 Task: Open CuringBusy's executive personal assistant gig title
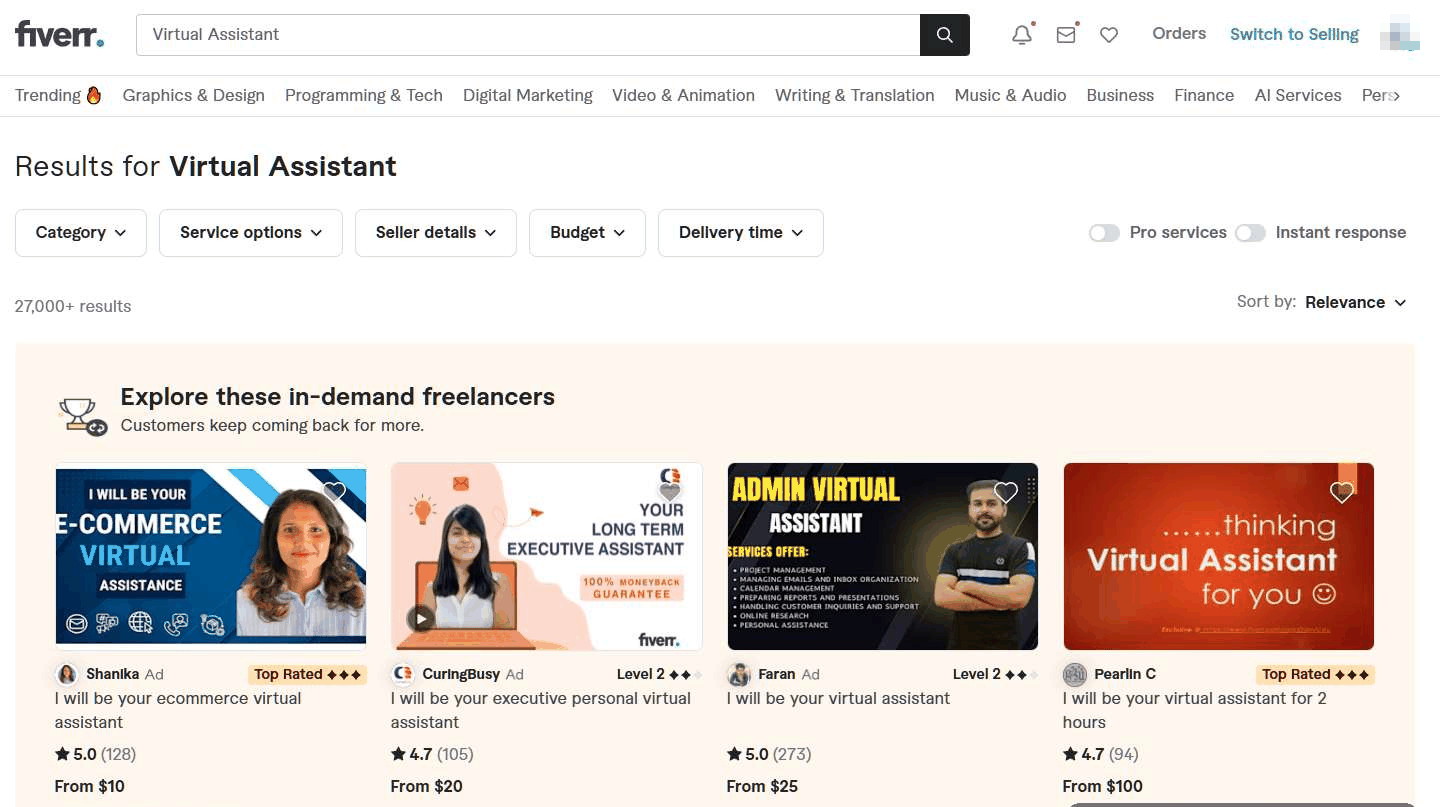540,710
